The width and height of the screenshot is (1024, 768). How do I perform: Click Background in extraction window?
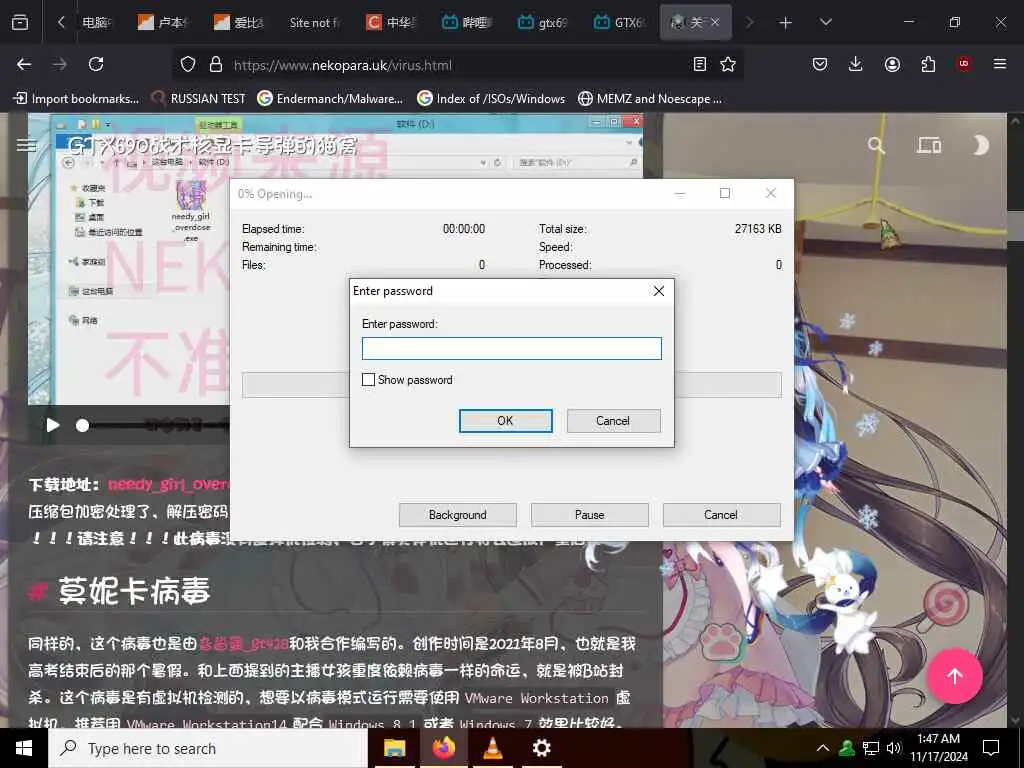pos(457,515)
